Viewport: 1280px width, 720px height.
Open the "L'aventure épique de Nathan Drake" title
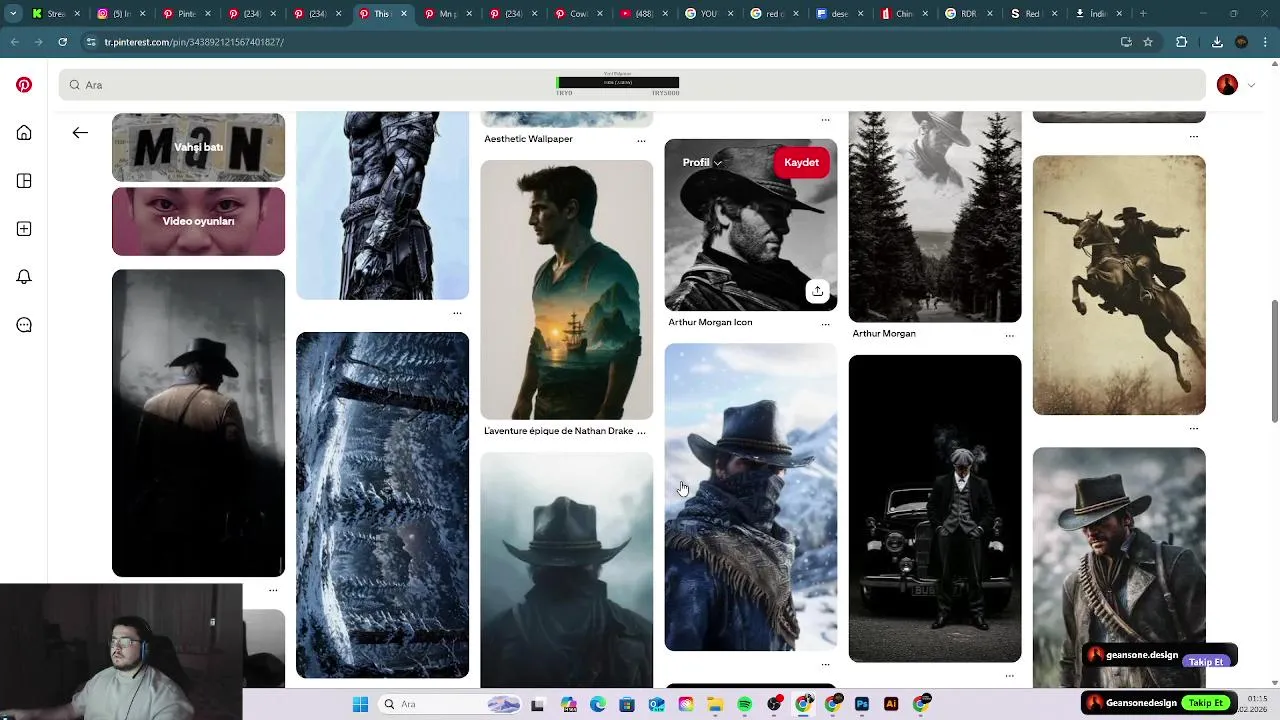coord(558,431)
